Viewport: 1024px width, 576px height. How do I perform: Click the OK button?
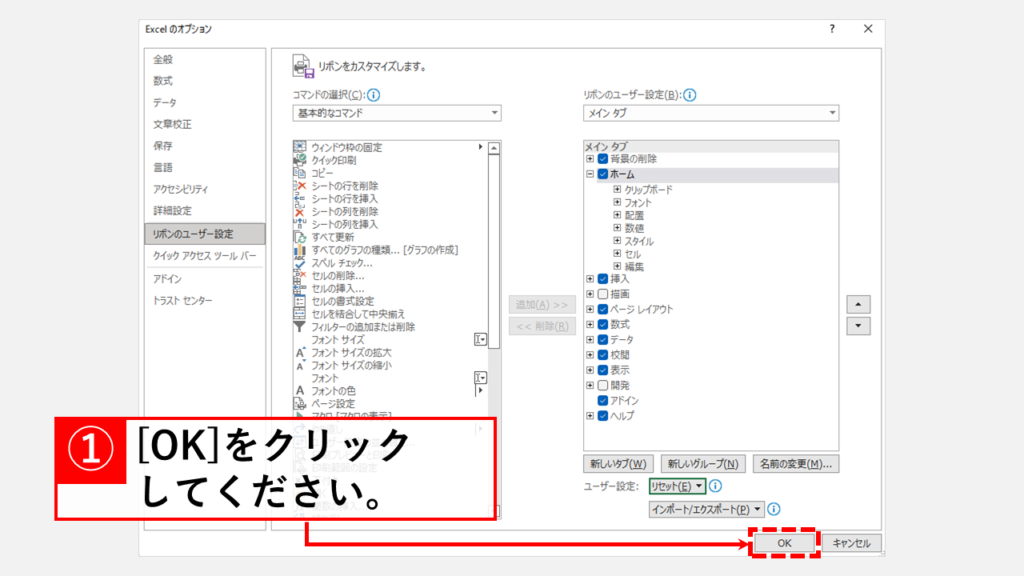point(784,543)
